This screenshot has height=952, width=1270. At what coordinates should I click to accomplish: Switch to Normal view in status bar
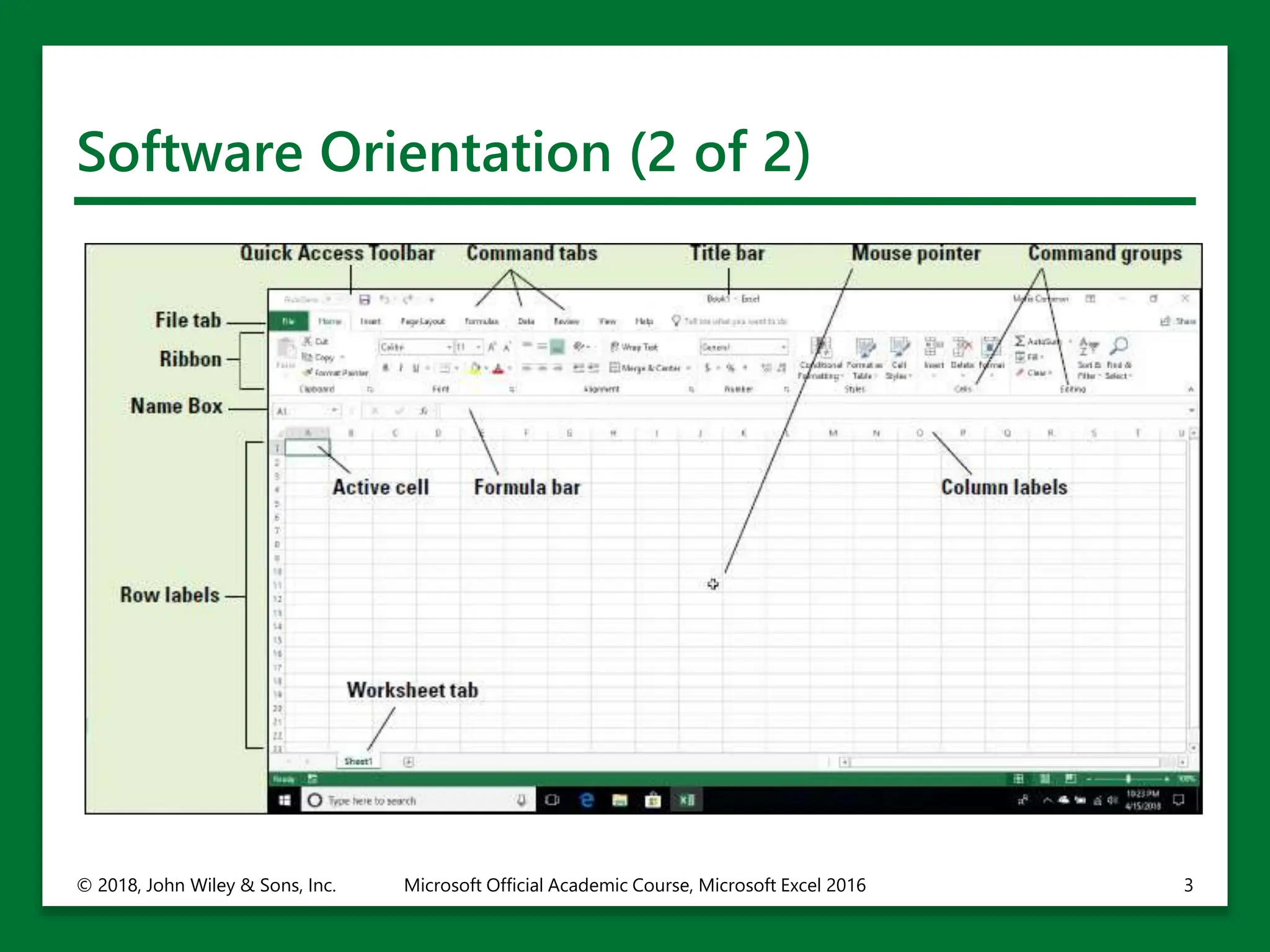tap(1018, 778)
